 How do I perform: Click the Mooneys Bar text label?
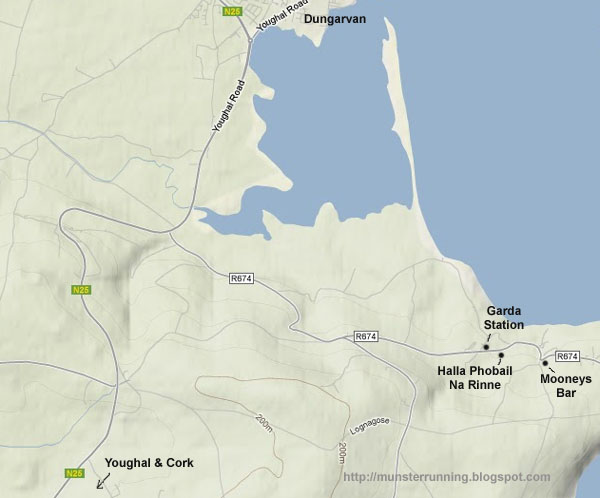tap(566, 385)
